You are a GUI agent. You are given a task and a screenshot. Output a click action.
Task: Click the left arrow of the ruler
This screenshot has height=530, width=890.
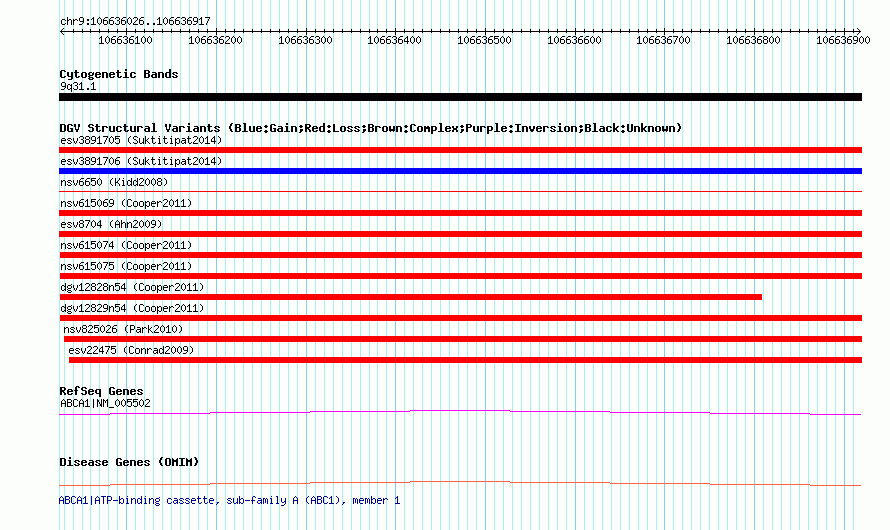click(x=62, y=31)
